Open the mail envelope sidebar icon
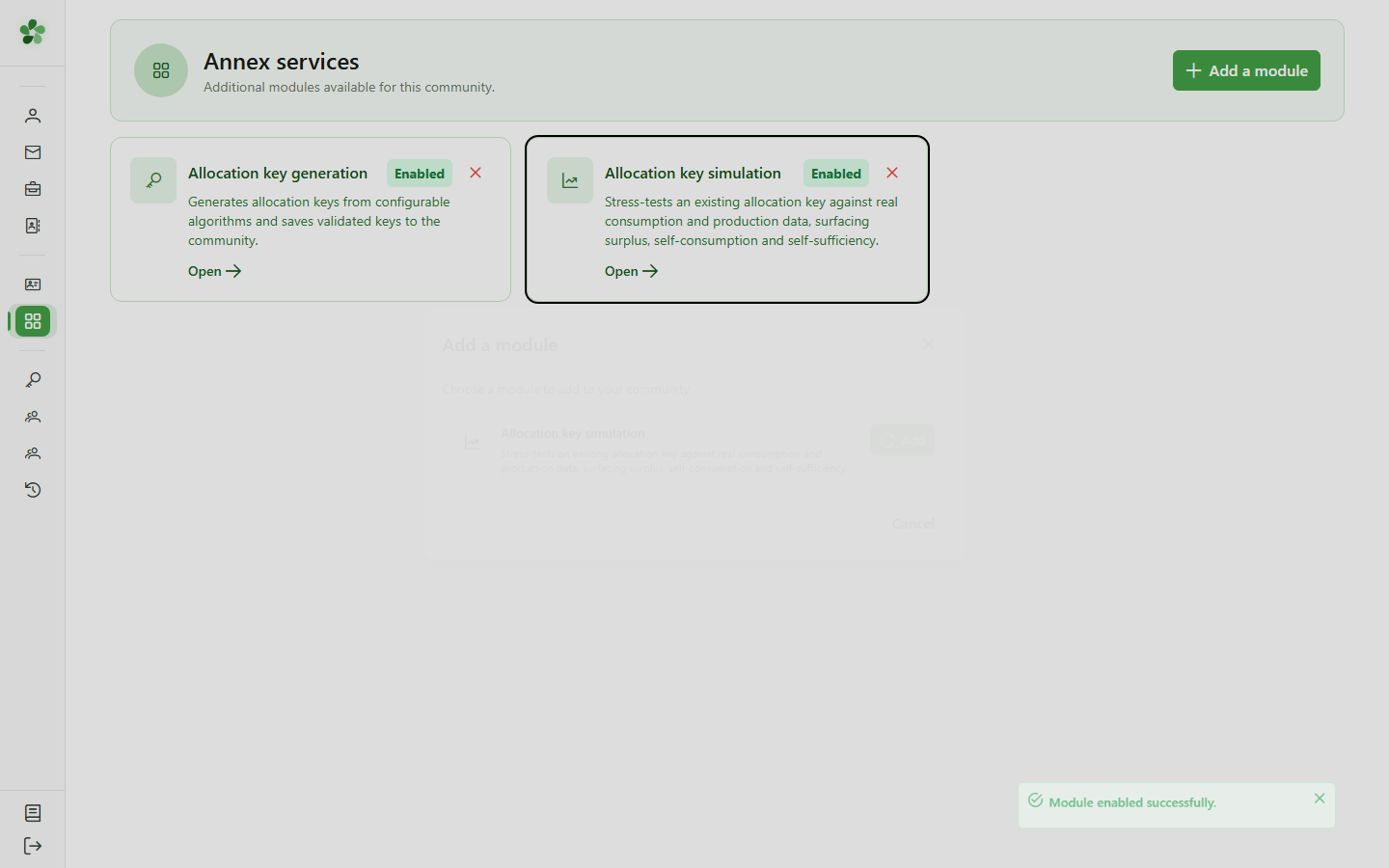This screenshot has width=1389, height=868. [x=33, y=152]
